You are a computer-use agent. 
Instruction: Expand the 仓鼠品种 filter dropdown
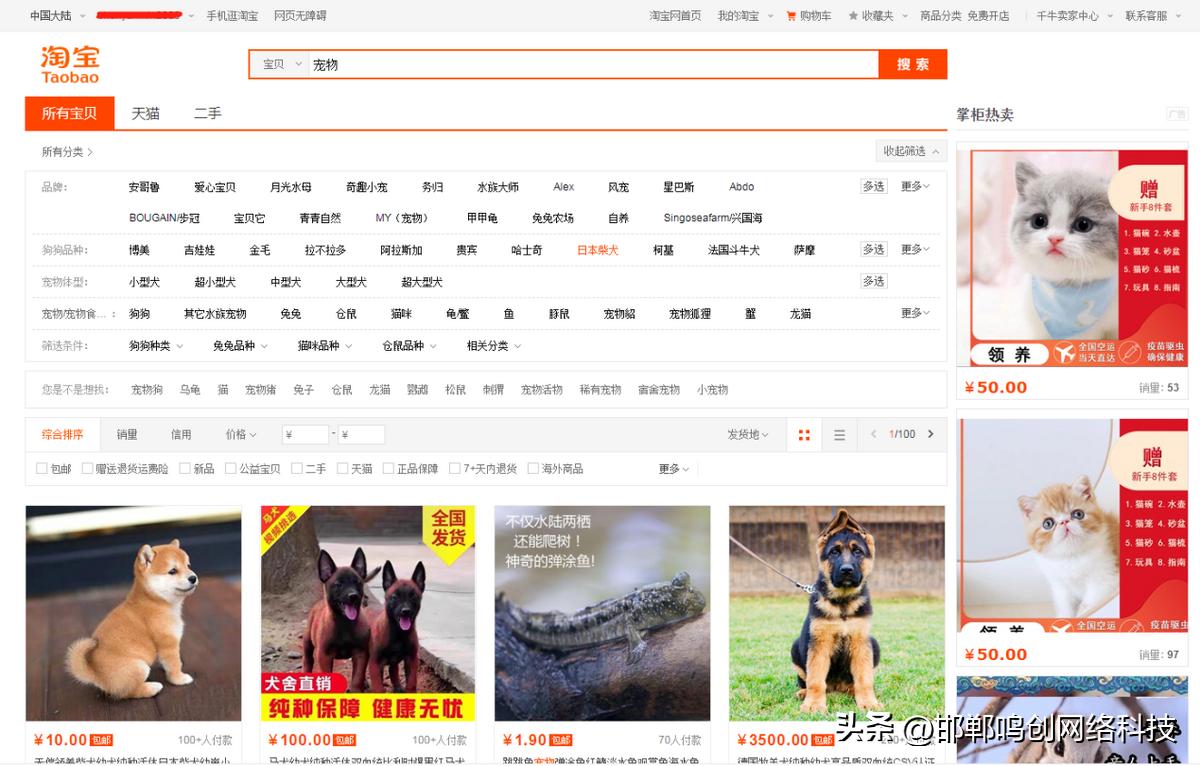pyautogui.click(x=410, y=345)
